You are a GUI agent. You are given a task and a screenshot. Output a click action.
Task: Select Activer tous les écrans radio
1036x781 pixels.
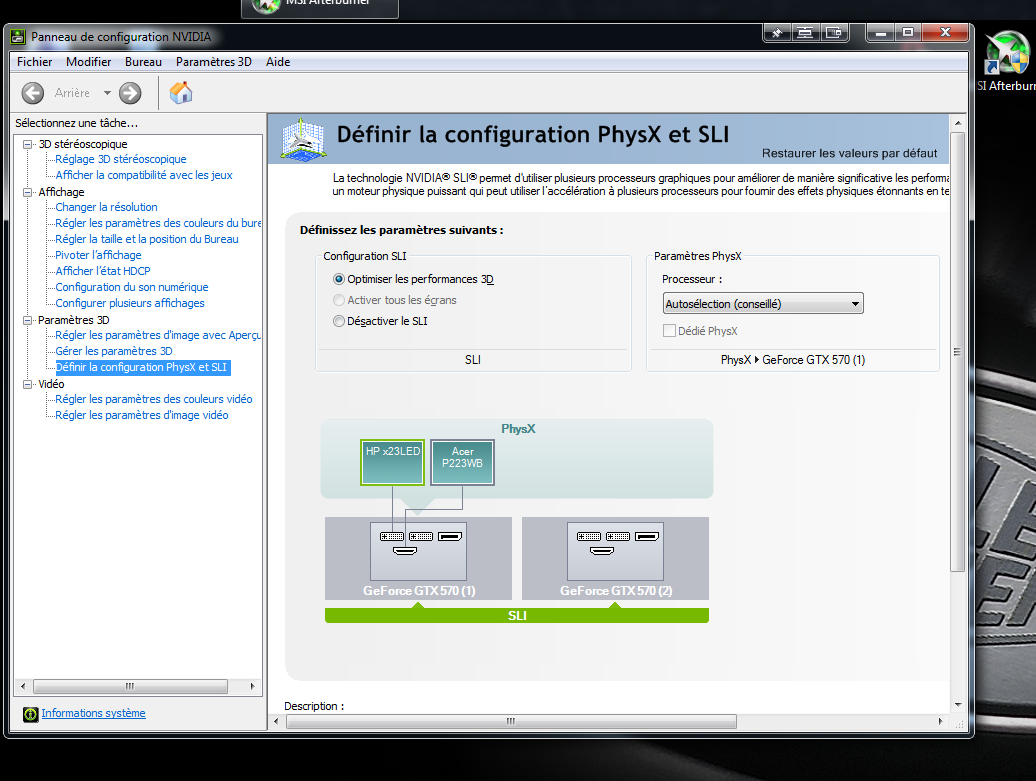pyautogui.click(x=339, y=300)
